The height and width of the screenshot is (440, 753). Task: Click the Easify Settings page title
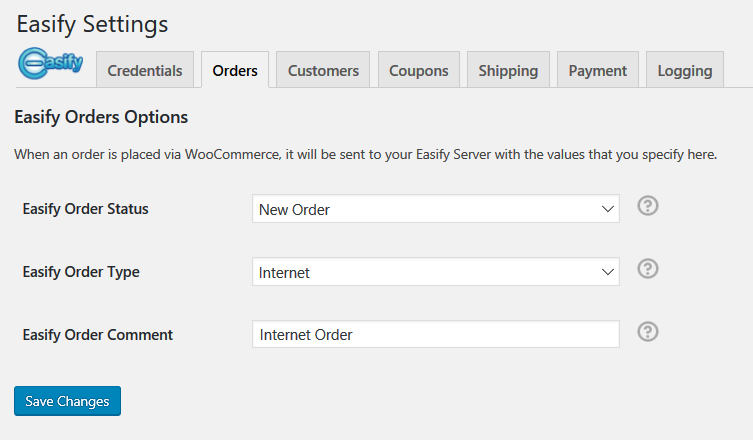92,24
